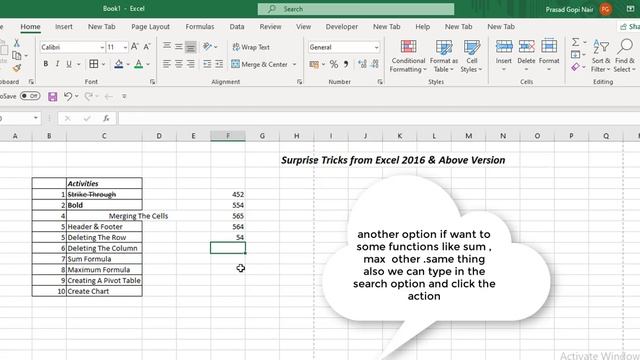Click the Font Color letter A icon

[139, 64]
